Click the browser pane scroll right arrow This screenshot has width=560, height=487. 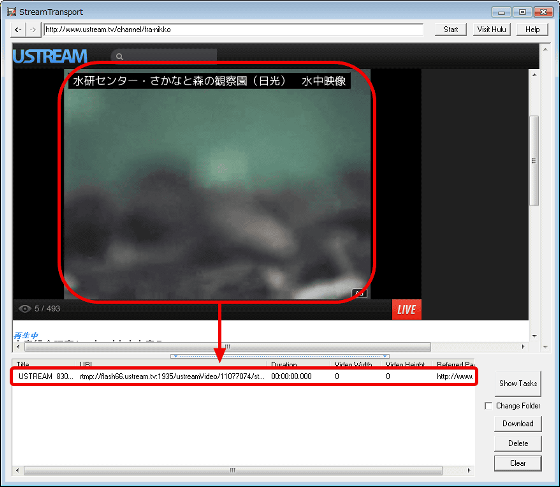(x=523, y=346)
